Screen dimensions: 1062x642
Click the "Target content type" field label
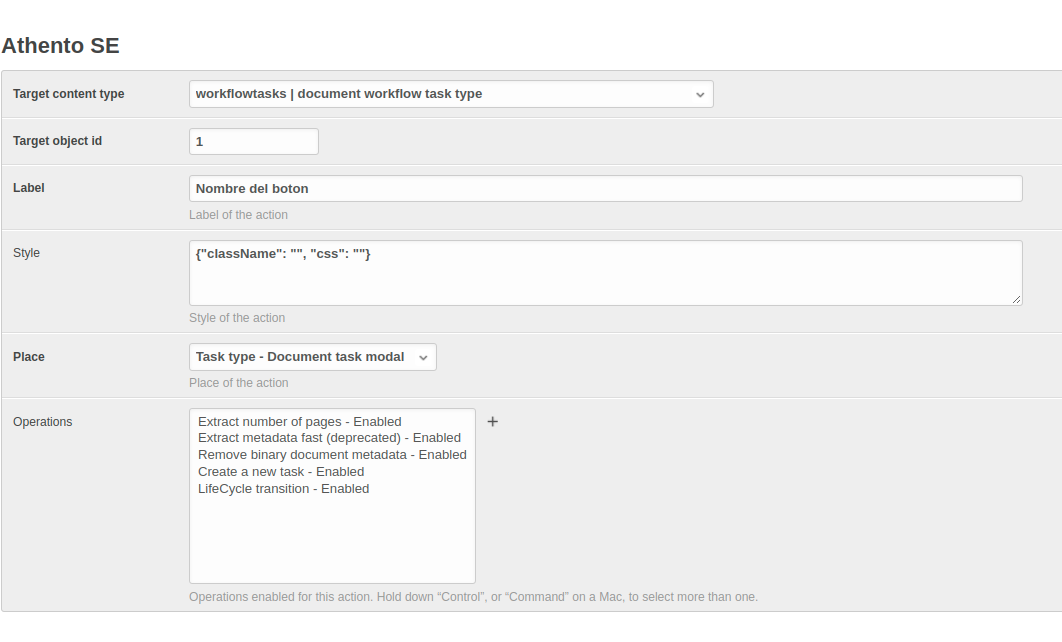(x=69, y=94)
